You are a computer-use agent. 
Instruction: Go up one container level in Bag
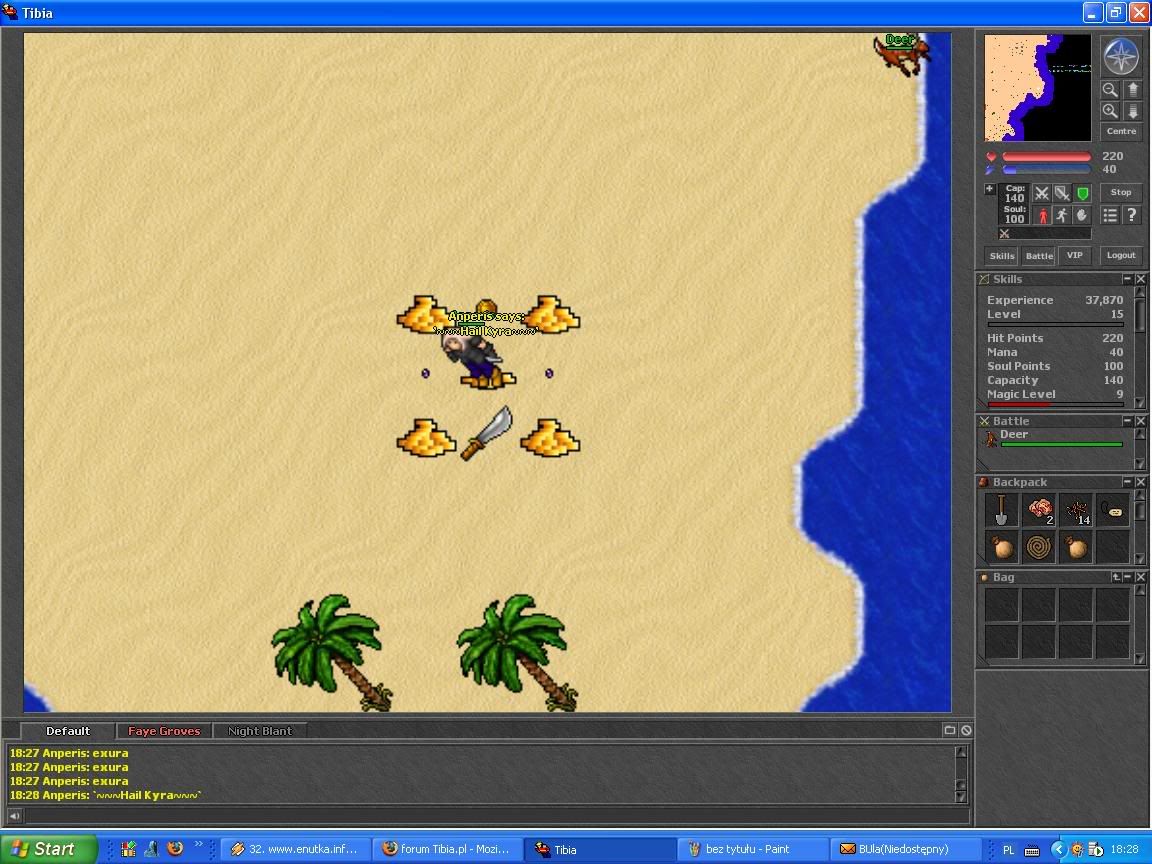[1116, 577]
